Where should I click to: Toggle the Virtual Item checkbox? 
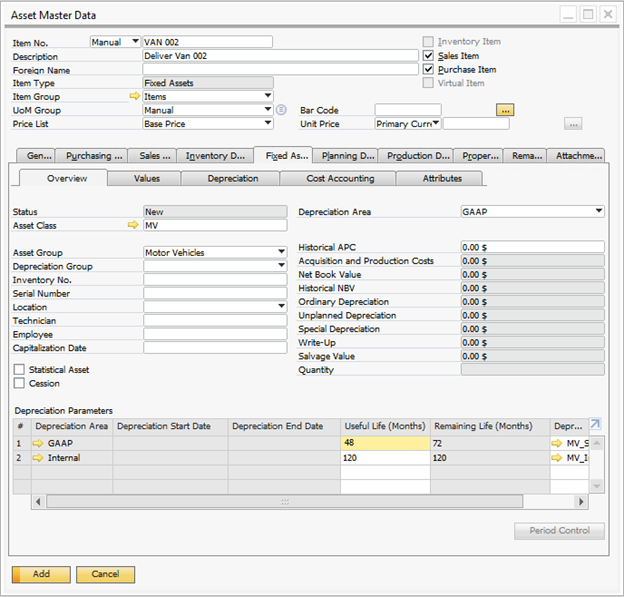pos(428,83)
